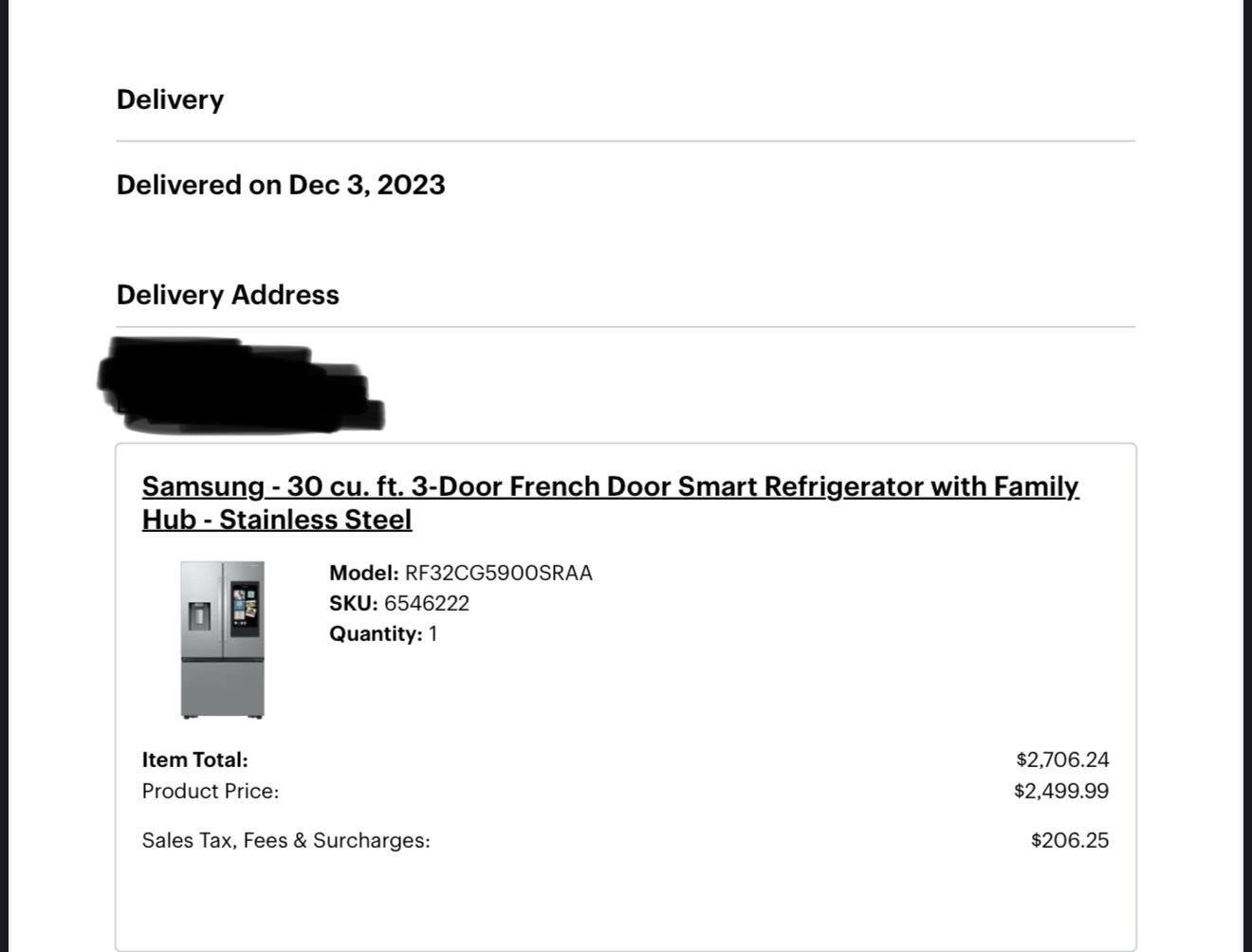This screenshot has width=1252, height=952.
Task: Click the tax amount $206.25
Action: point(1070,840)
